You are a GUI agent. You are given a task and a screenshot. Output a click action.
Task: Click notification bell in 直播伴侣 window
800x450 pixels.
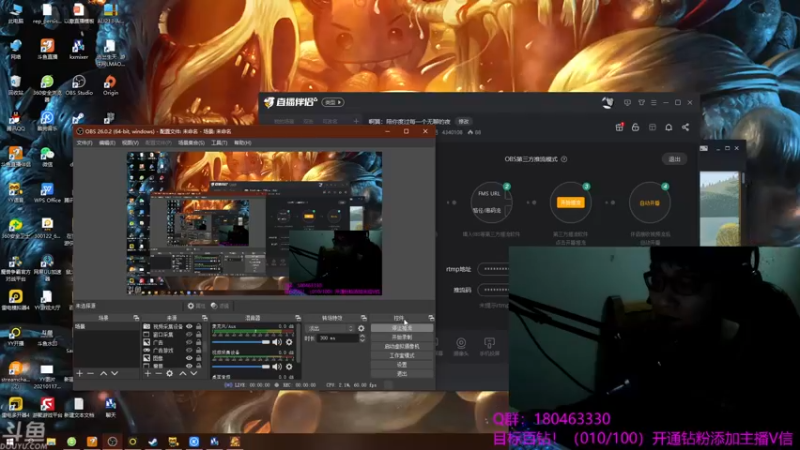pos(669,127)
